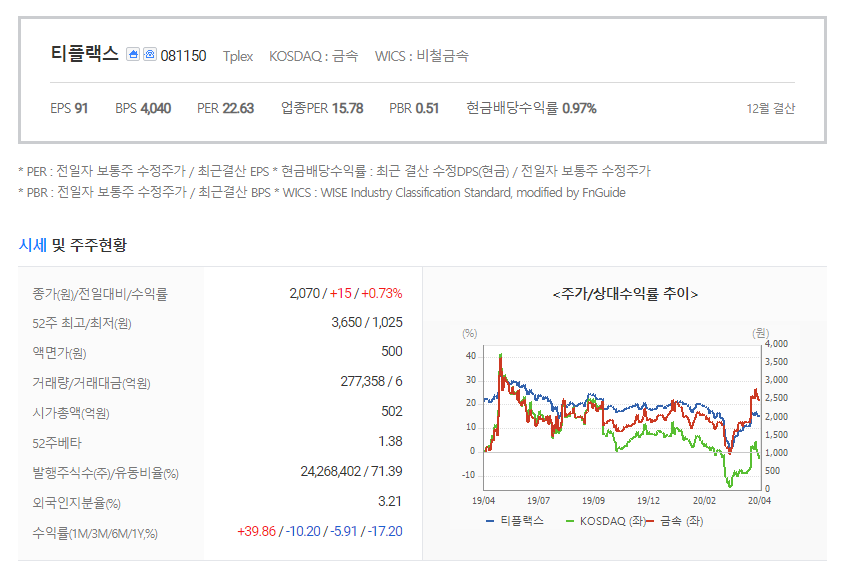Click the 4,000 right-axis label on chart
This screenshot has width=845, height=561.
click(x=776, y=344)
